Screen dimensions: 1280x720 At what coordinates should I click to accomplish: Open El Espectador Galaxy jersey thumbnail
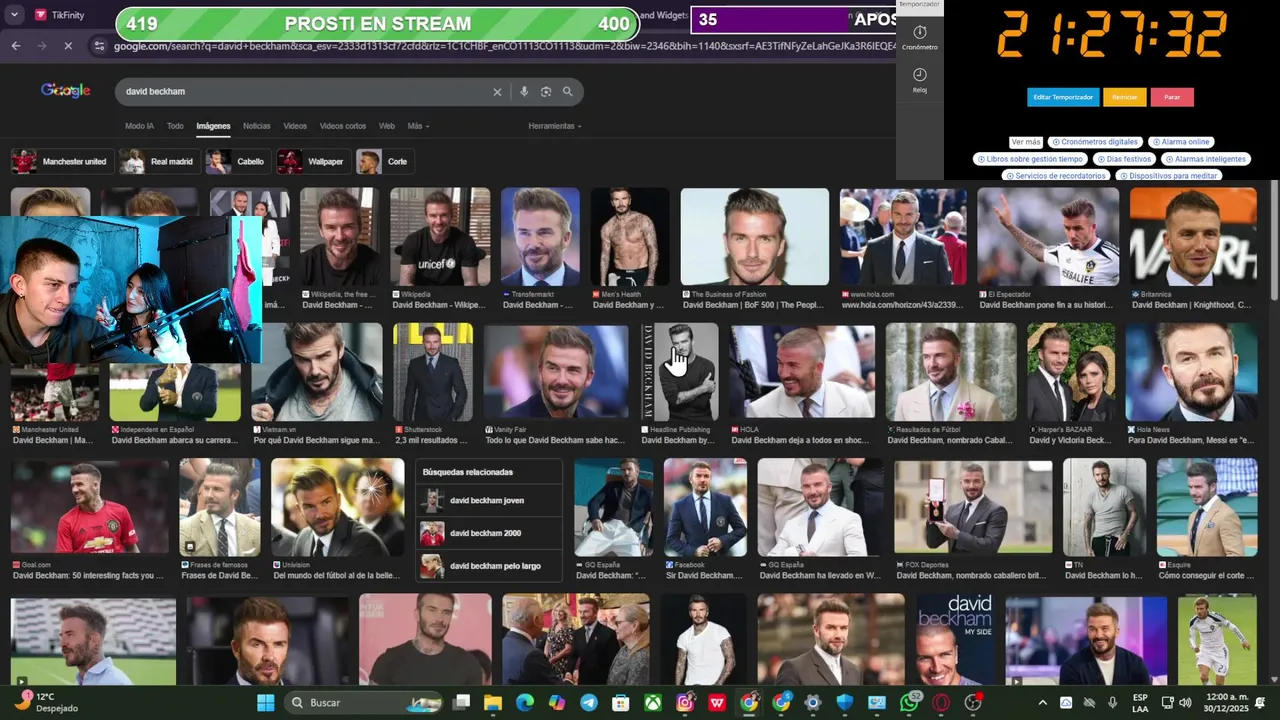pyautogui.click(x=1048, y=237)
